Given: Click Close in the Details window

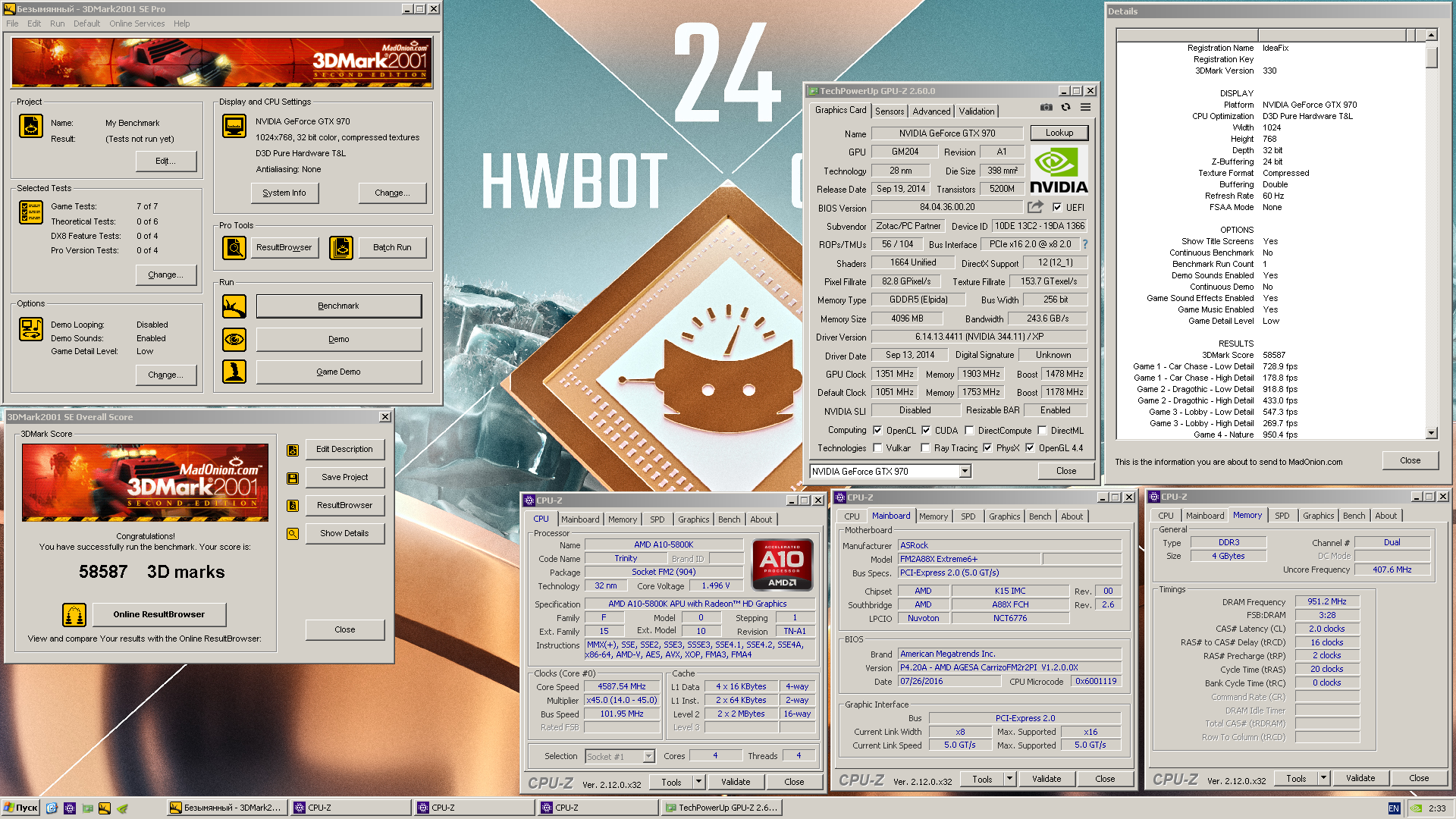Looking at the screenshot, I should tap(1410, 461).
